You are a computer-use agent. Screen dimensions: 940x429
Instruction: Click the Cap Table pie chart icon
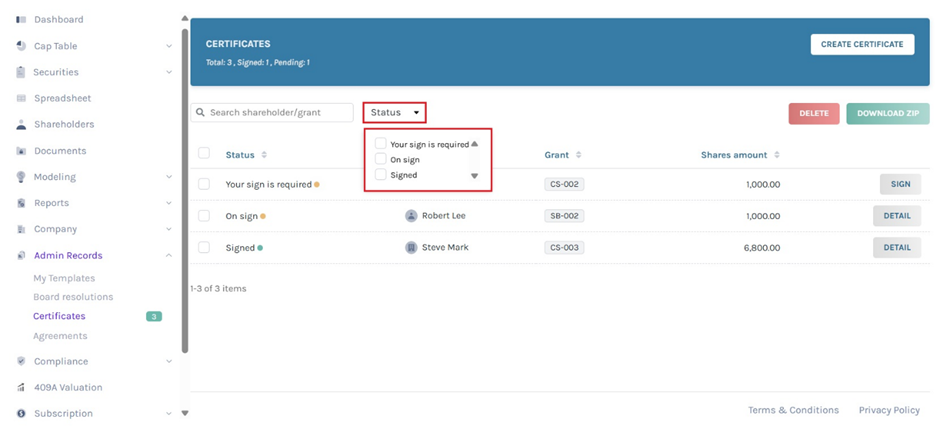click(21, 46)
